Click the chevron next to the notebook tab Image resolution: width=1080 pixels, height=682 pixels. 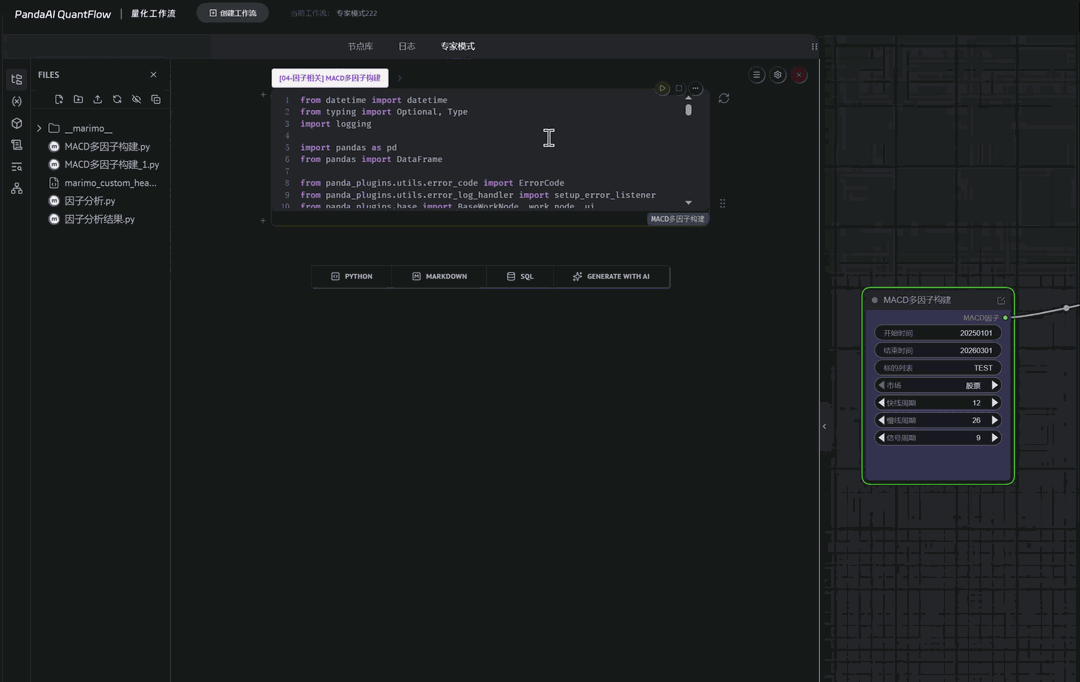399,78
